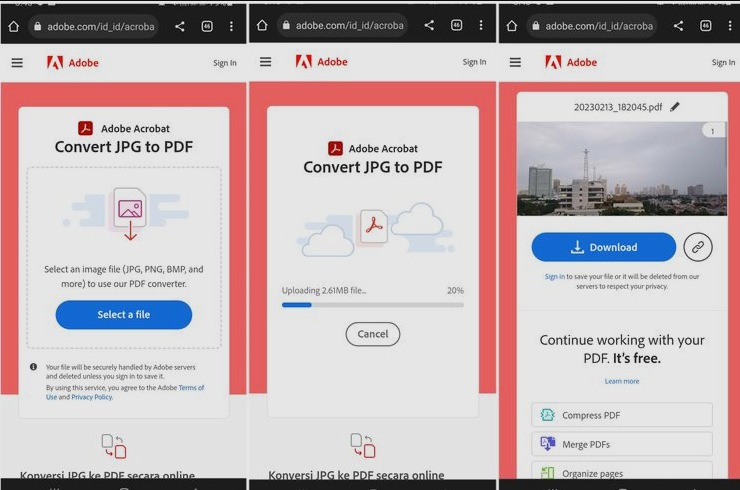Open the three-dot browser menu at the right edge

pyautogui.click(x=730, y=25)
